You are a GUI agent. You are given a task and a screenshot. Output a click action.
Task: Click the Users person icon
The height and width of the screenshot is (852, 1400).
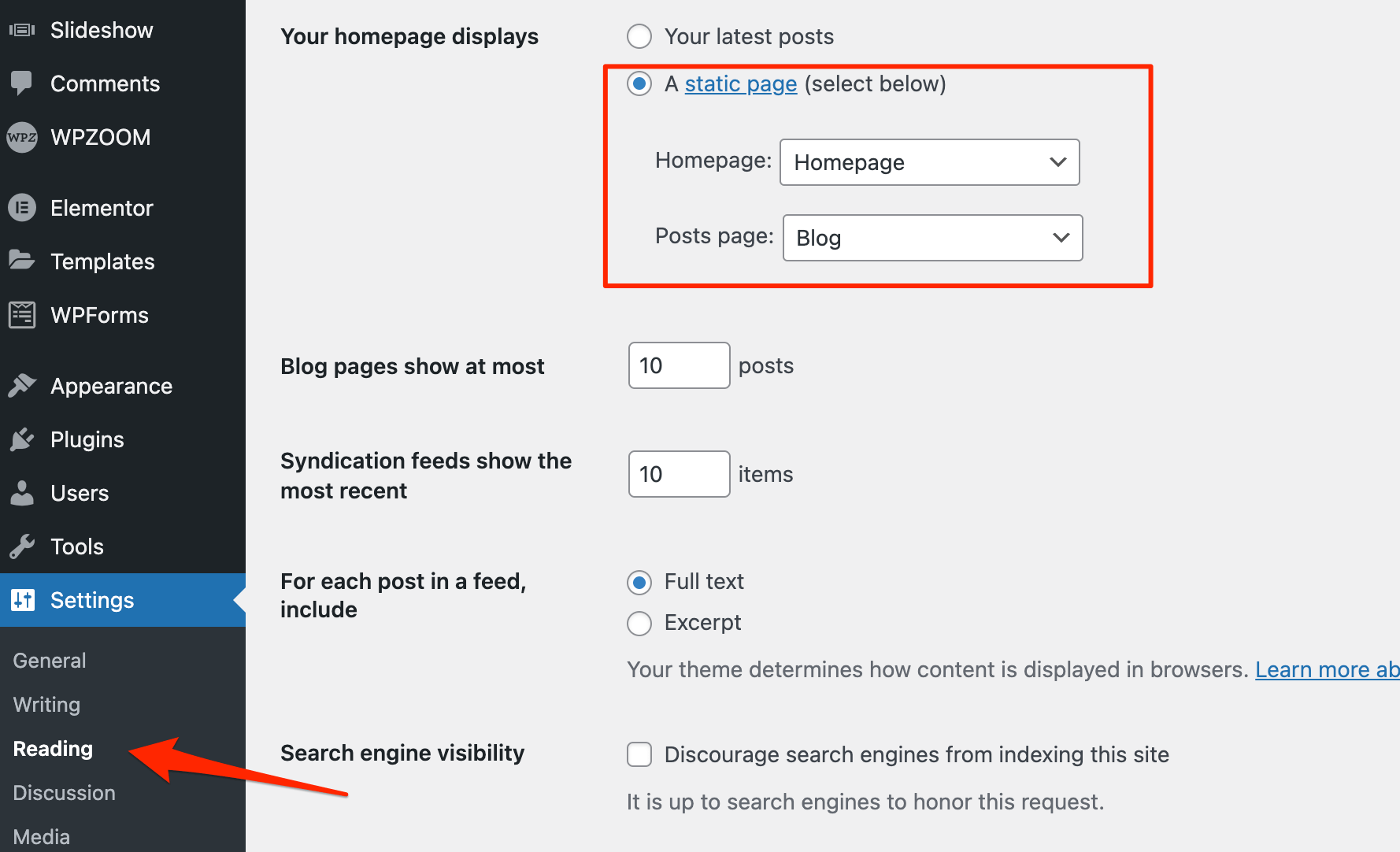pyautogui.click(x=22, y=493)
